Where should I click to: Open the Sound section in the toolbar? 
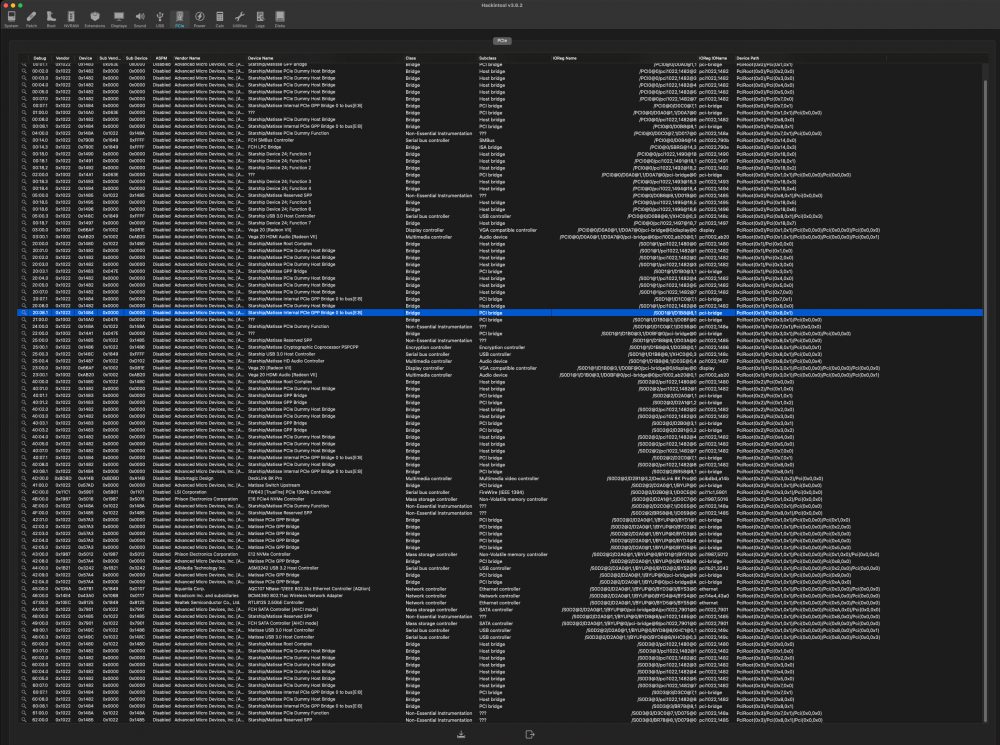tap(140, 18)
